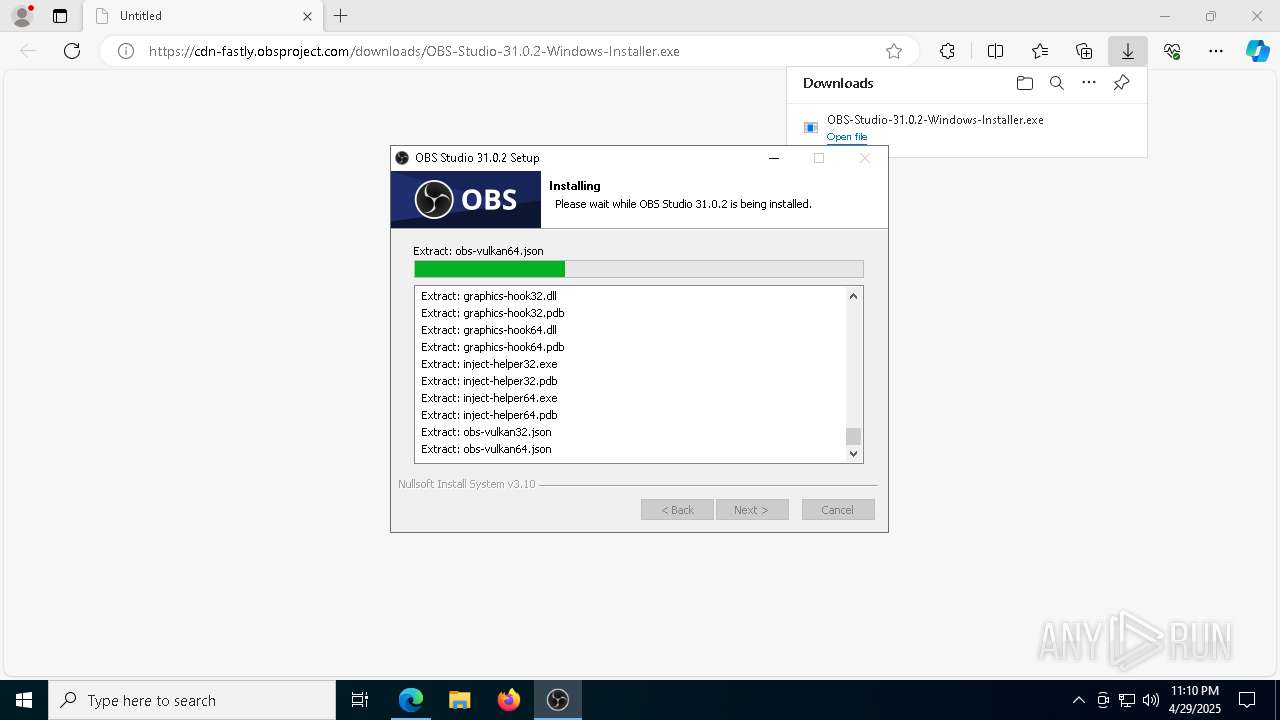This screenshot has height=720, width=1280.
Task: Pin the Downloads panel
Action: (x=1121, y=83)
